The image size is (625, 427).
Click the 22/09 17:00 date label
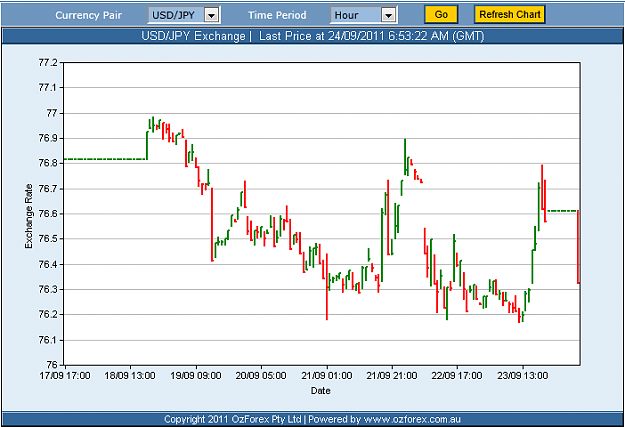(x=457, y=376)
